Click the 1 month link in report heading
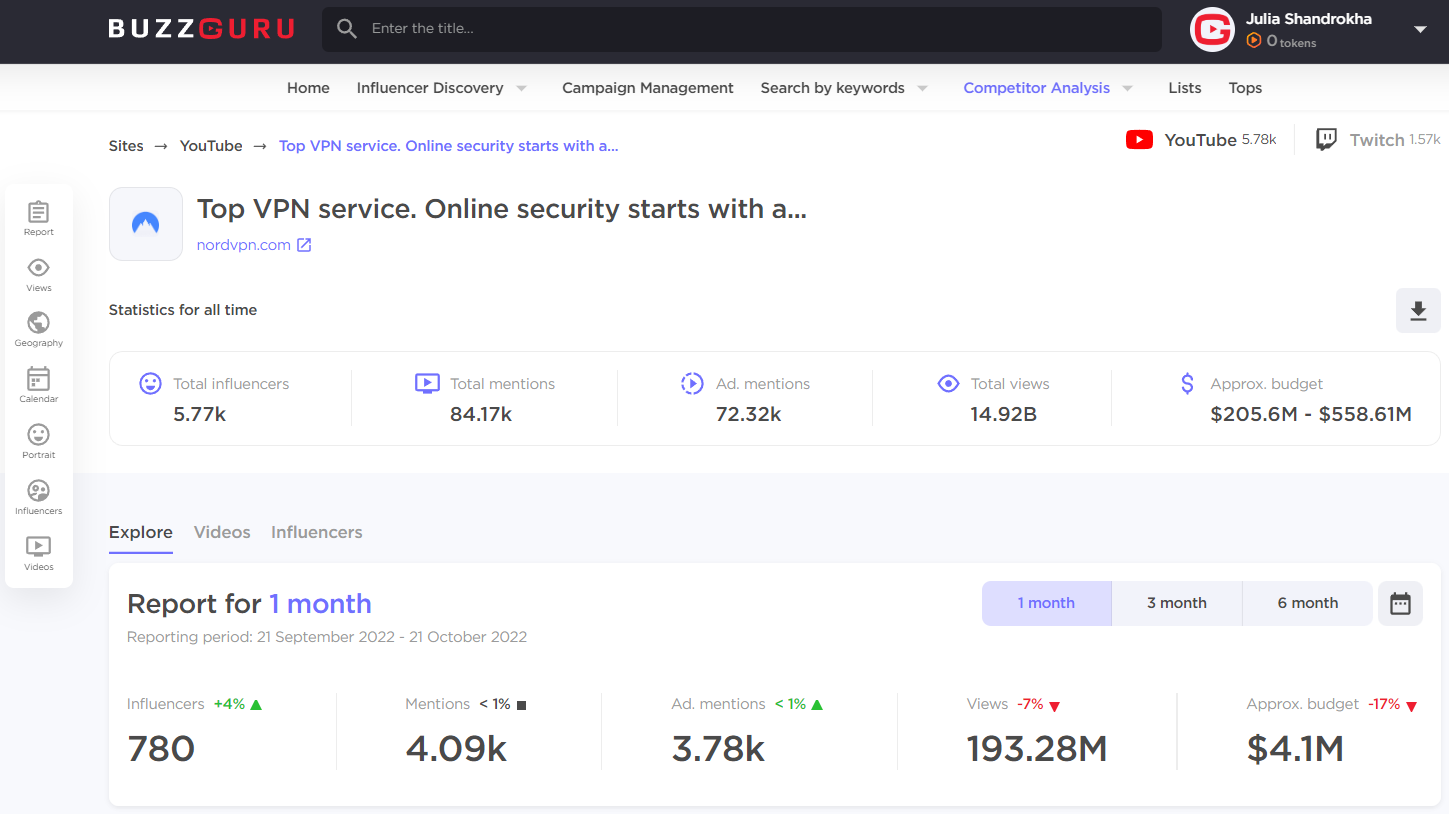This screenshot has width=1449, height=814. 320,604
